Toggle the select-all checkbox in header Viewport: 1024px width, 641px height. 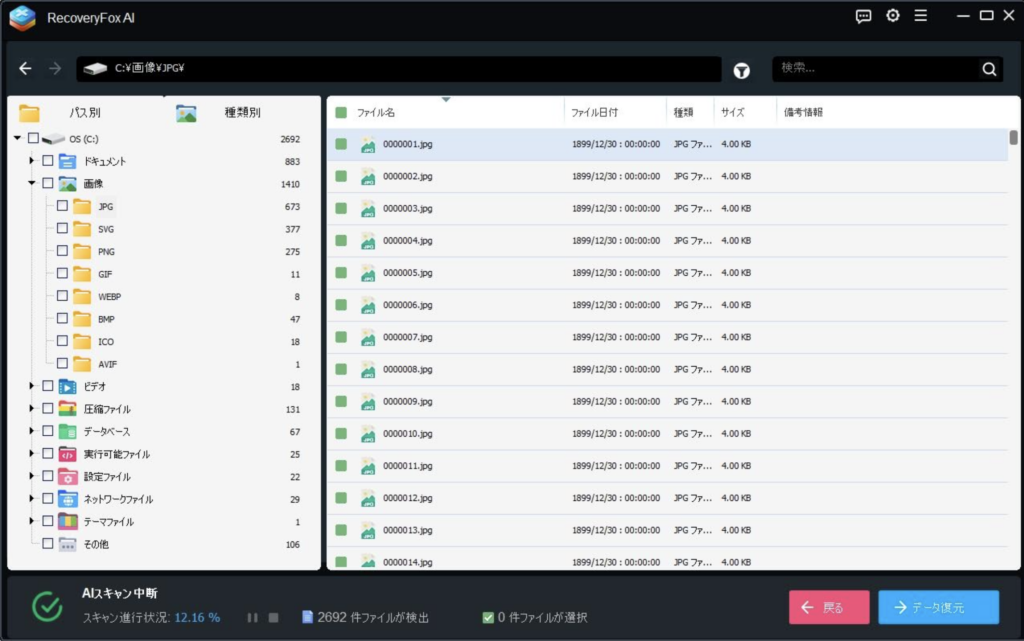click(341, 113)
